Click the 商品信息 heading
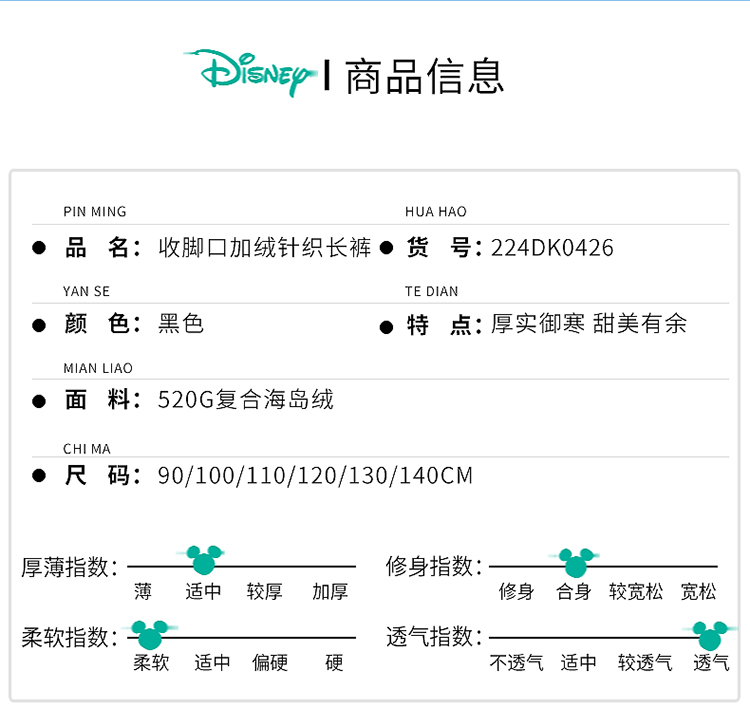This screenshot has width=750, height=722. 424,76
